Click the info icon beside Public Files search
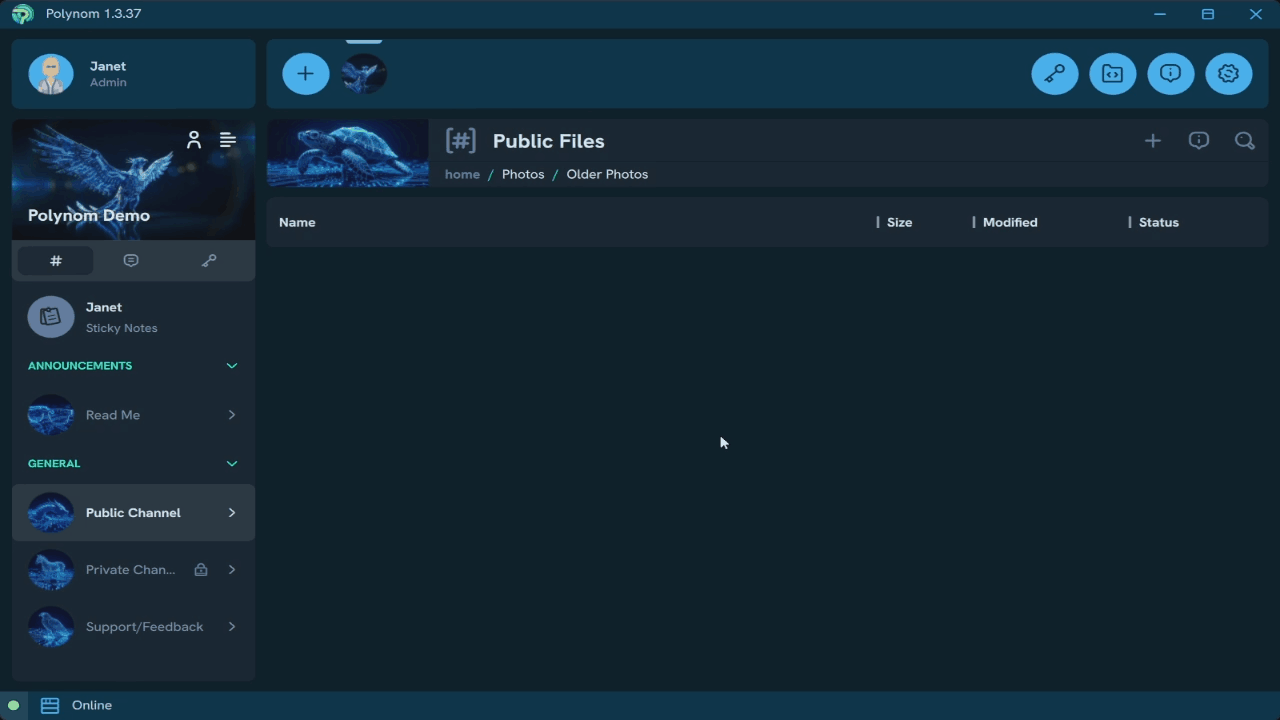 1199,140
